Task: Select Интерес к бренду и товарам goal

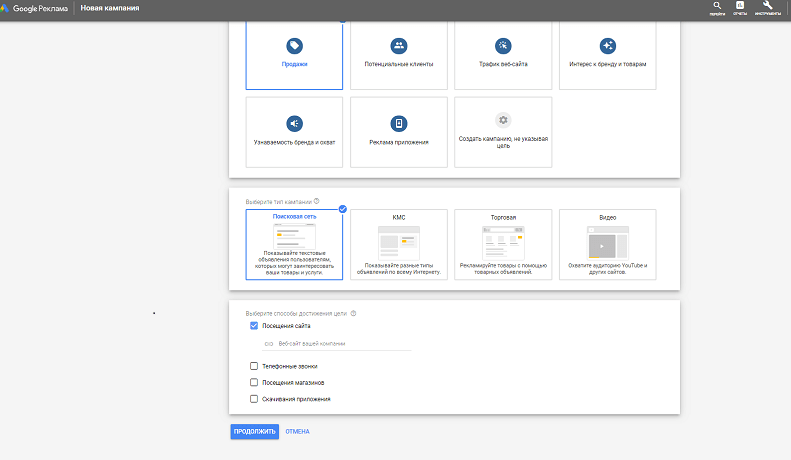Action: [x=607, y=55]
